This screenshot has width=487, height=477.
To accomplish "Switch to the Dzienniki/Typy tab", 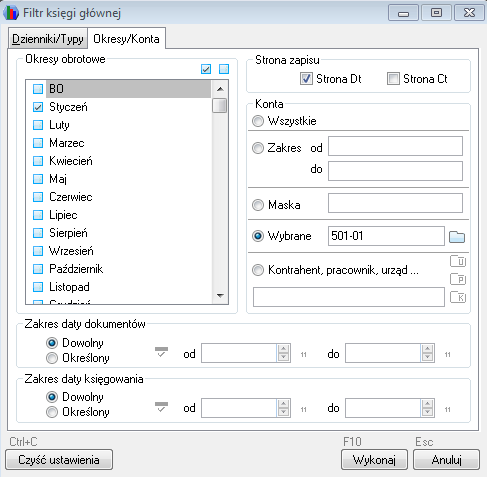I will coord(48,39).
